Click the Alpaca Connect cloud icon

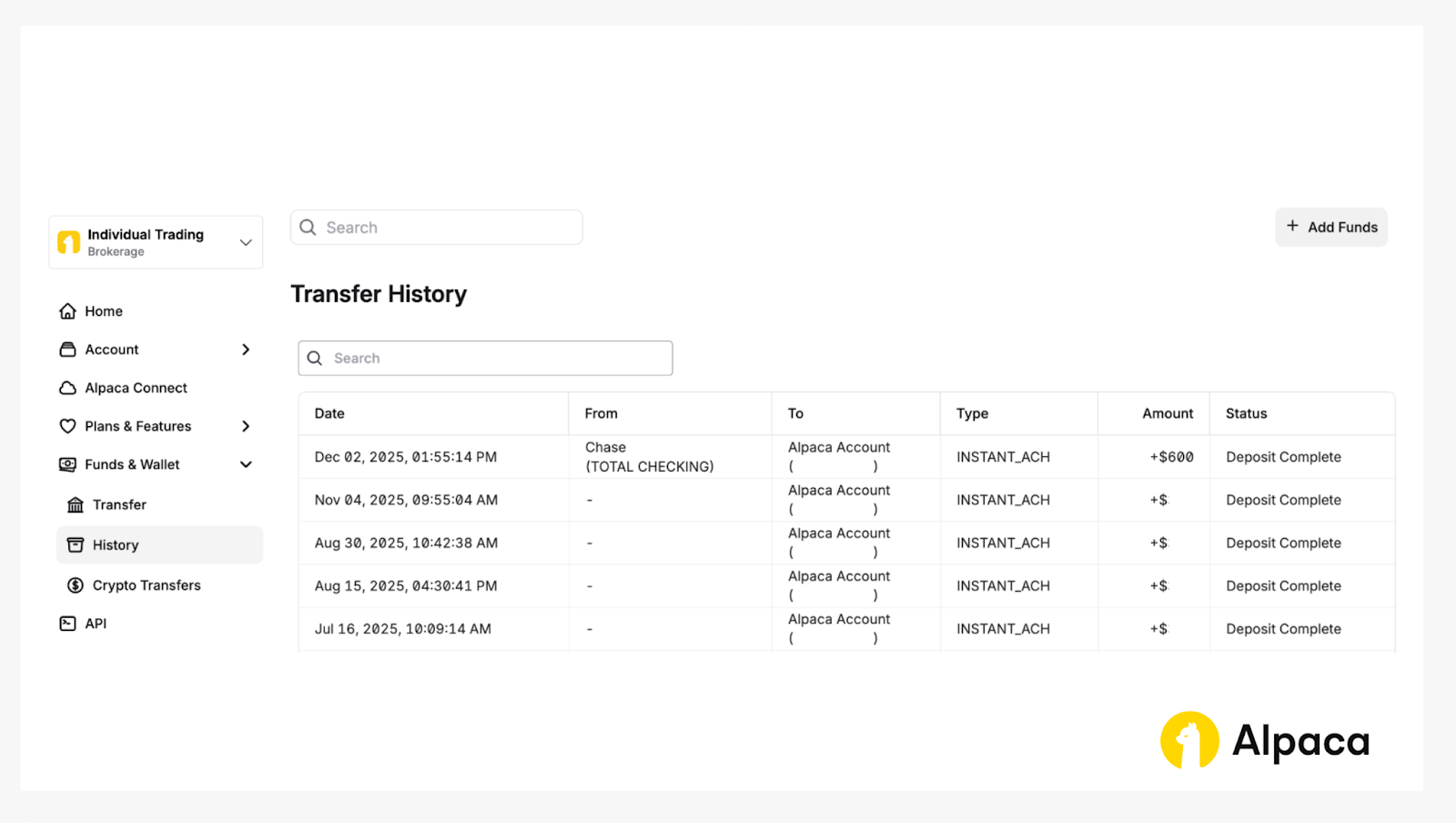point(67,388)
